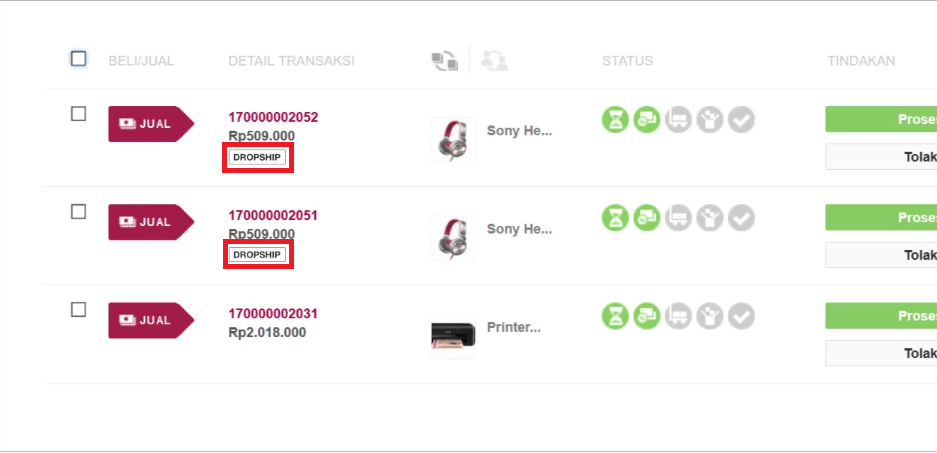
Task: Click the DROPSHIP label on order 170000002051
Action: click(x=257, y=255)
